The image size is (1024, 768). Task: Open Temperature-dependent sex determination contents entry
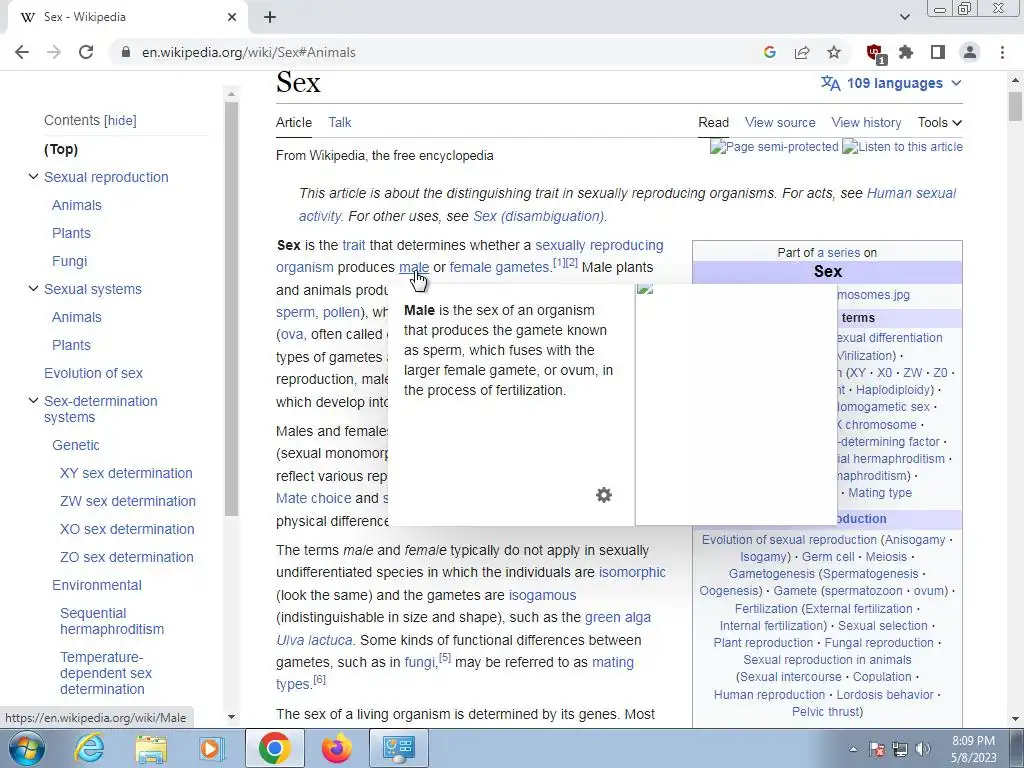pos(106,673)
